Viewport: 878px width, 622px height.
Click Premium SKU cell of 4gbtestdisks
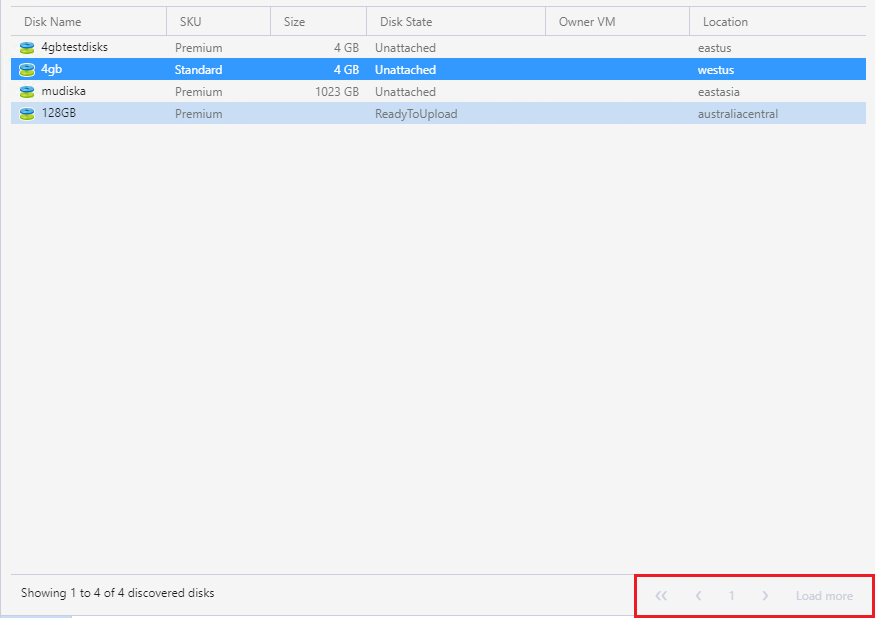pos(198,48)
